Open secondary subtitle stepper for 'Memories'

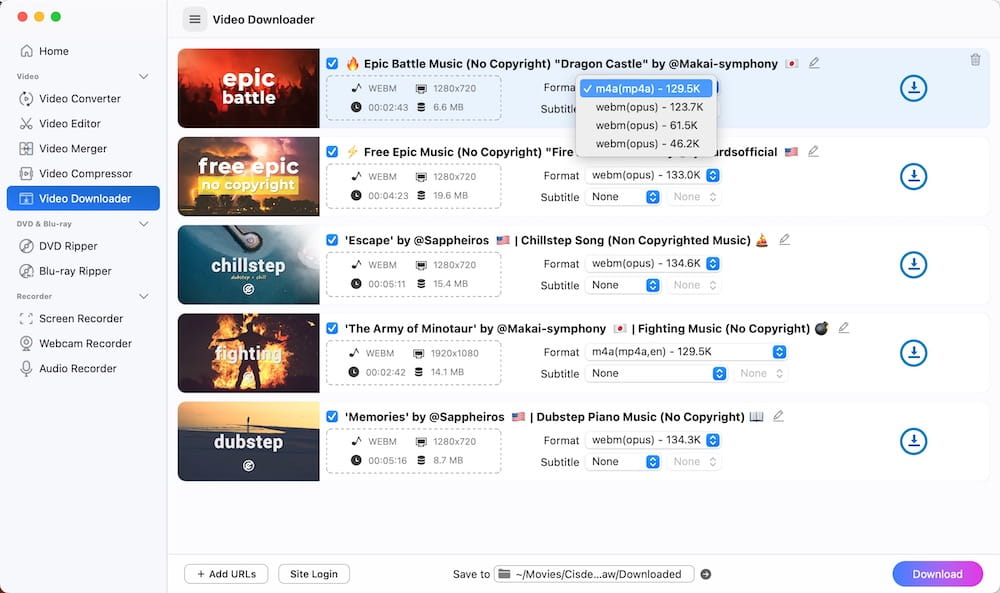(695, 462)
